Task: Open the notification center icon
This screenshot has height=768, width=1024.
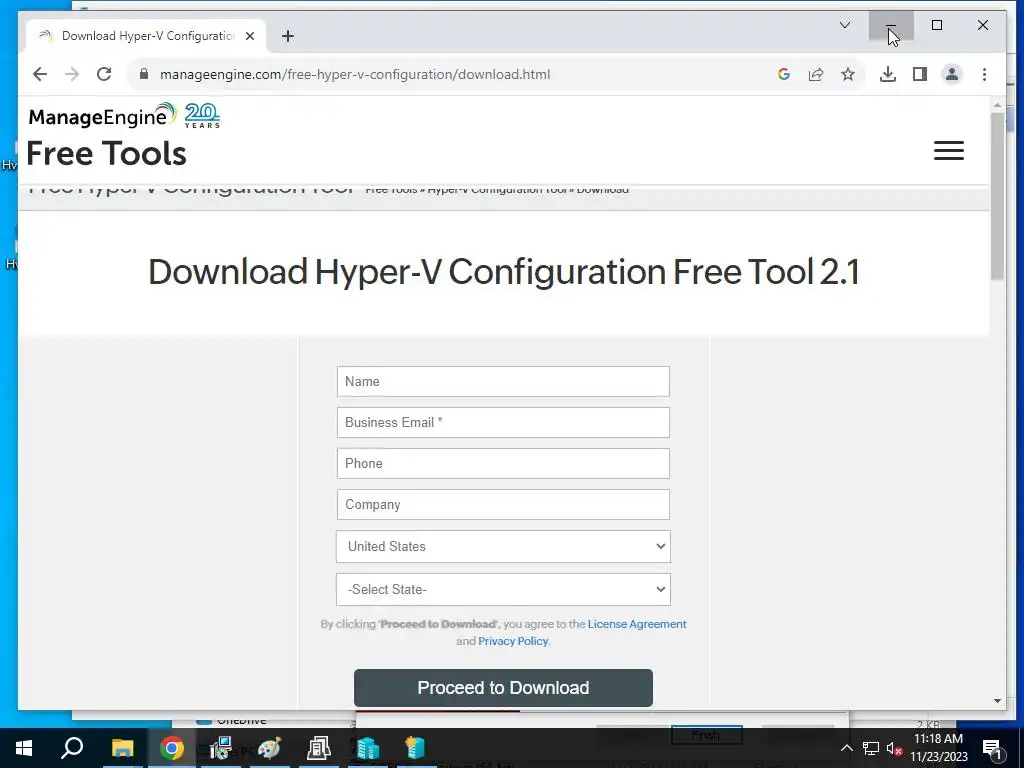Action: coord(992,748)
